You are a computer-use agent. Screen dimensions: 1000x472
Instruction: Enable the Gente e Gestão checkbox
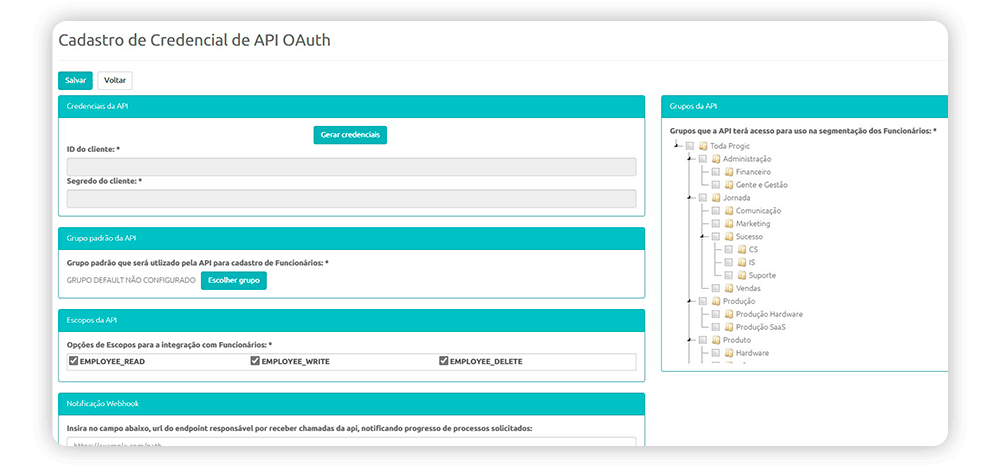click(x=715, y=185)
